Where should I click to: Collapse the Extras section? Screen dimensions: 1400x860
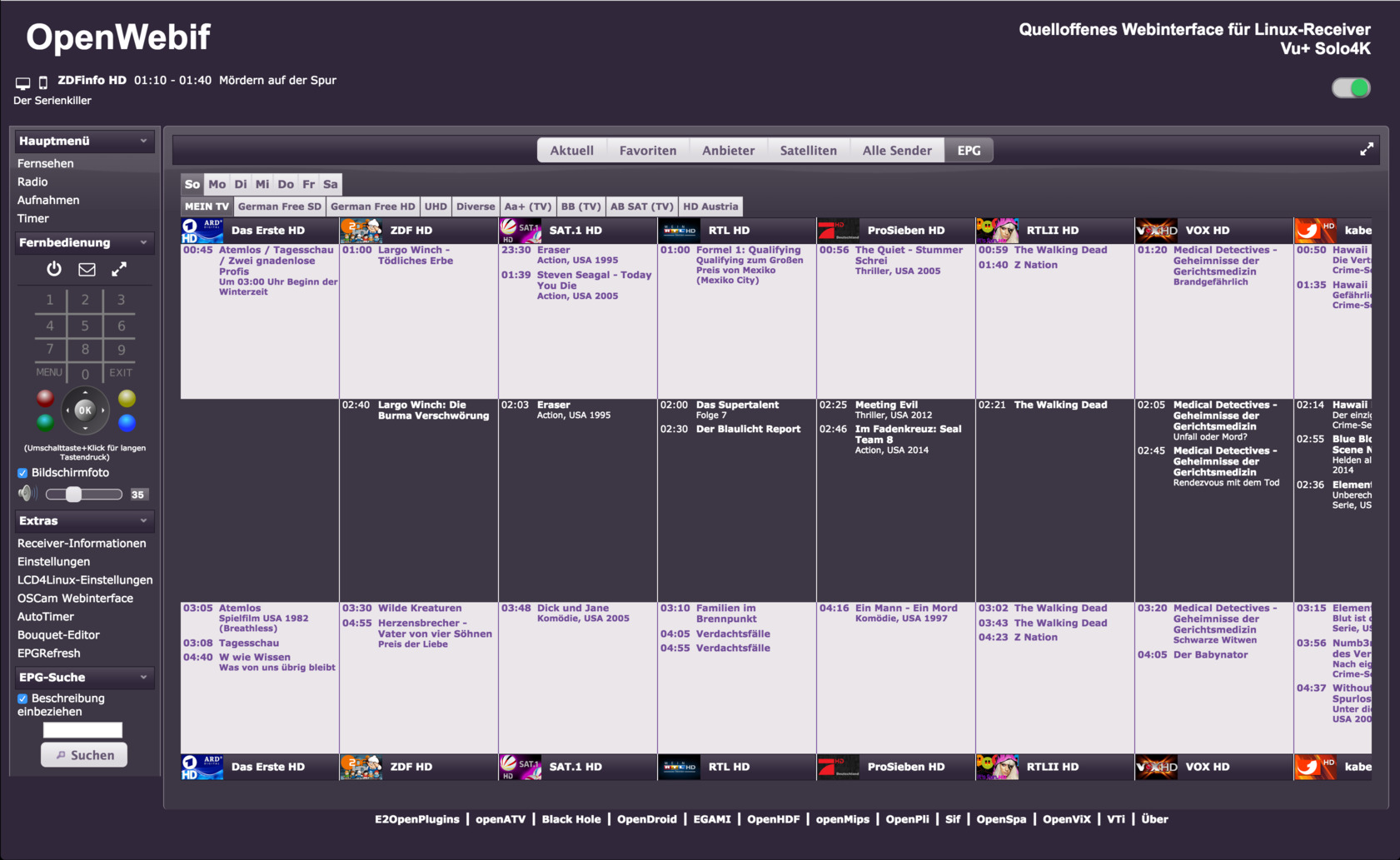tap(143, 520)
